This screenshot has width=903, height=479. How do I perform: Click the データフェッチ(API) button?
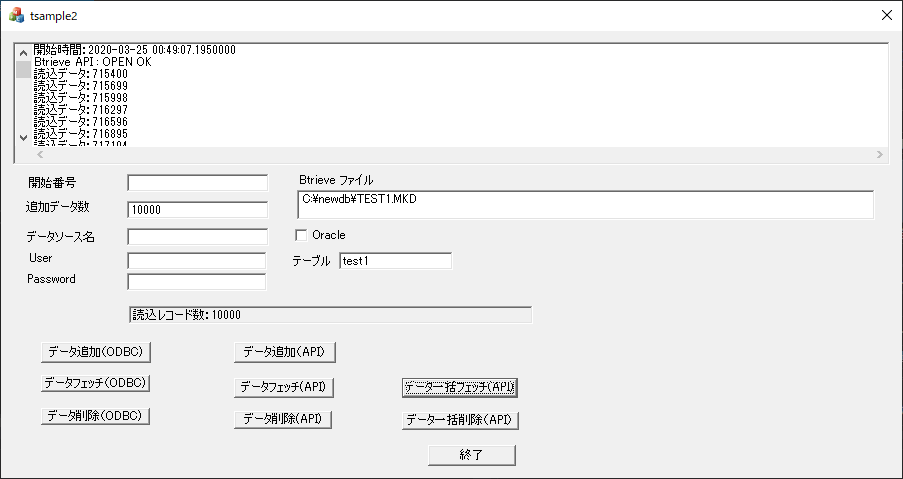pyautogui.click(x=283, y=386)
